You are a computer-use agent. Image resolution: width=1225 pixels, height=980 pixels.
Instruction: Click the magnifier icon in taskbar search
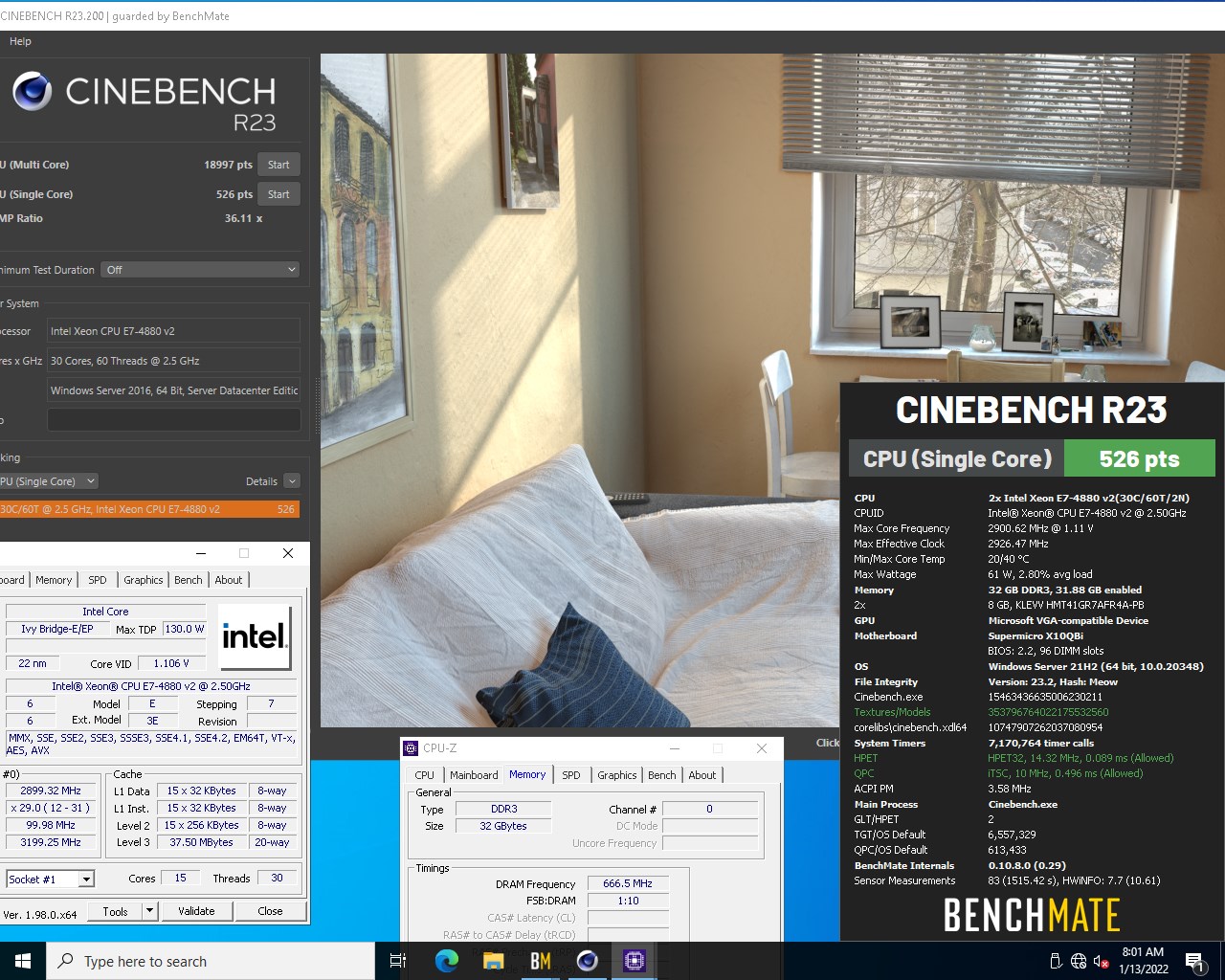(66, 961)
